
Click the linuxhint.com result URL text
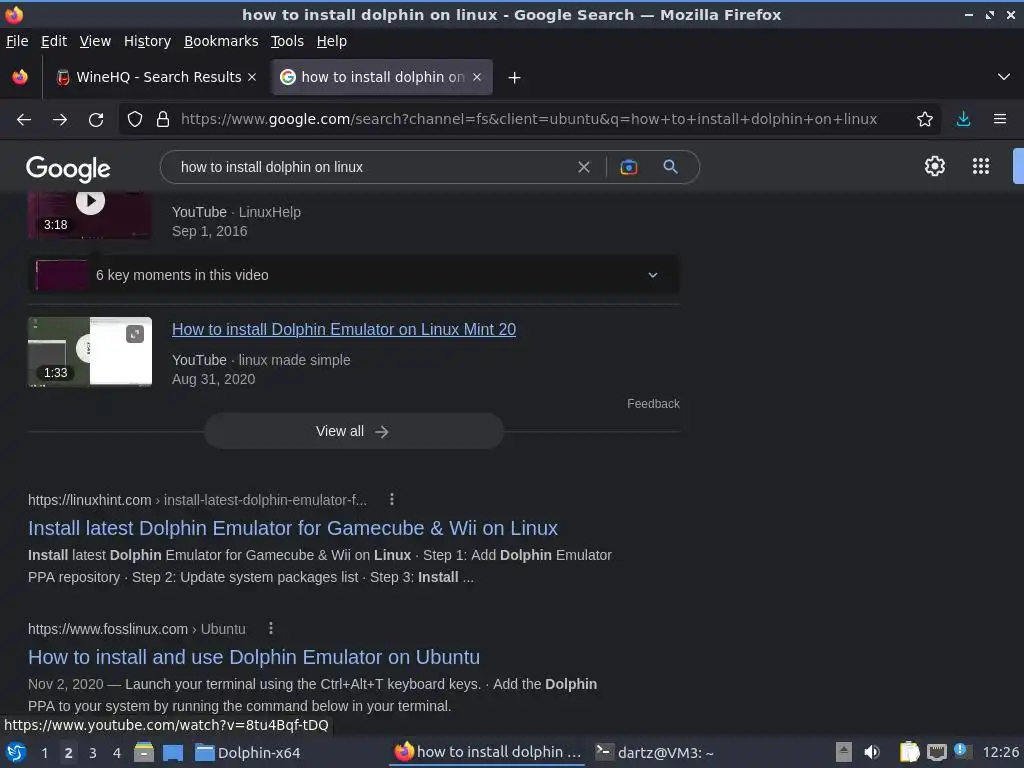coord(197,500)
